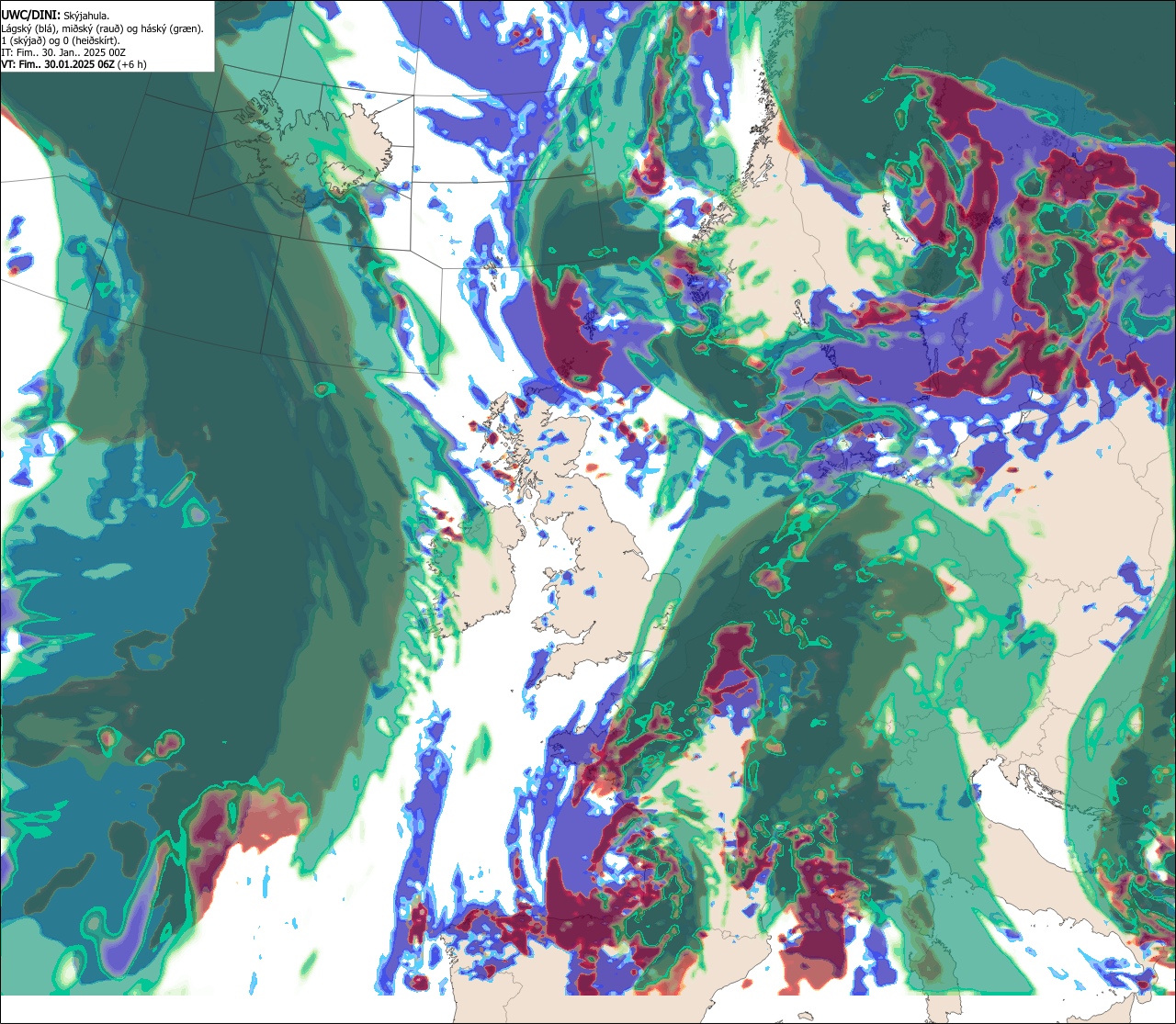The image size is (1176, 1024).
Task: Click the 'UWC/DINI: Skýjahula.' title text
Action: pos(54,16)
